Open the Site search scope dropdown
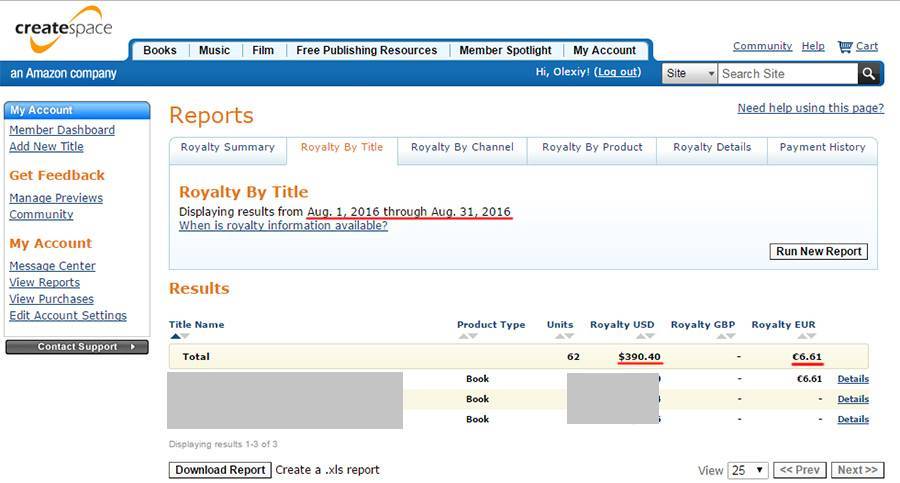The width and height of the screenshot is (900, 483). point(690,74)
